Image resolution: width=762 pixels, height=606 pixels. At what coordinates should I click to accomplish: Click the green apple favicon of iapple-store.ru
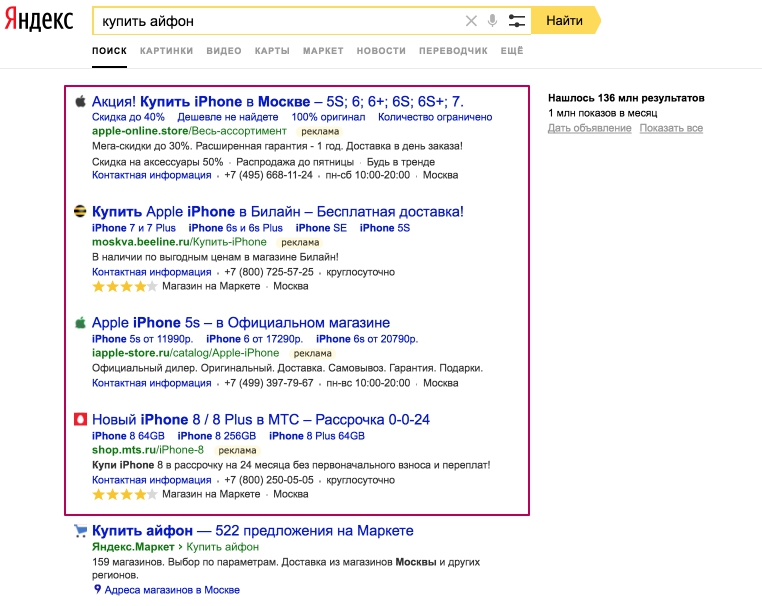(80, 323)
